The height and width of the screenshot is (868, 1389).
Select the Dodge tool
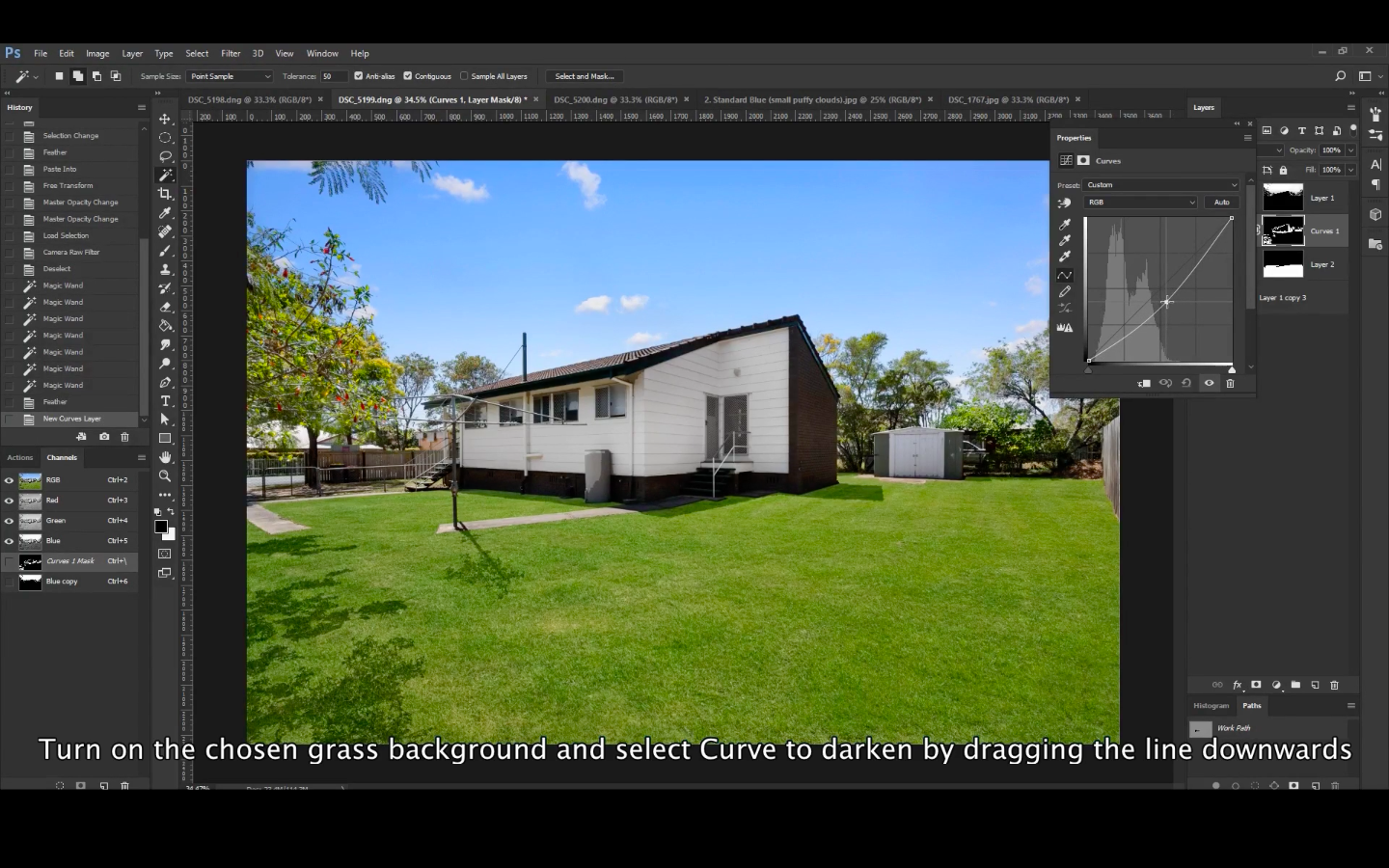click(165, 364)
